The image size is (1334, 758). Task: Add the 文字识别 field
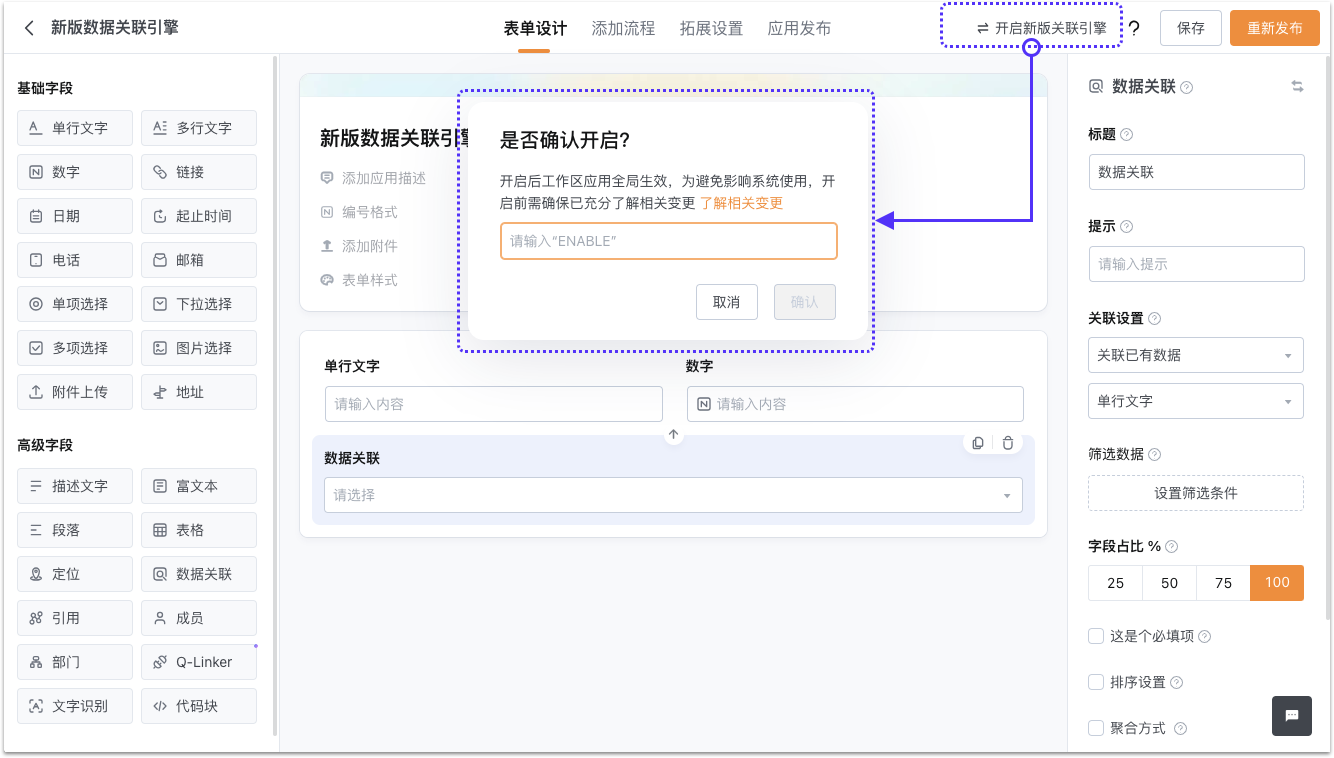[75, 706]
